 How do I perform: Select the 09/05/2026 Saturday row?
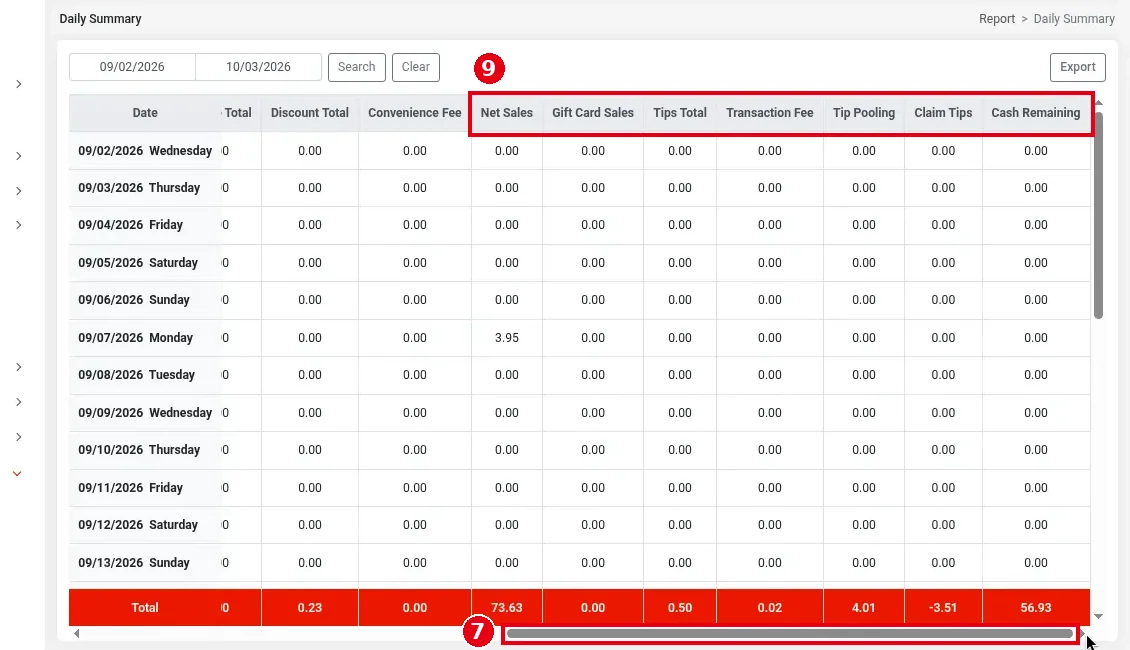579,263
